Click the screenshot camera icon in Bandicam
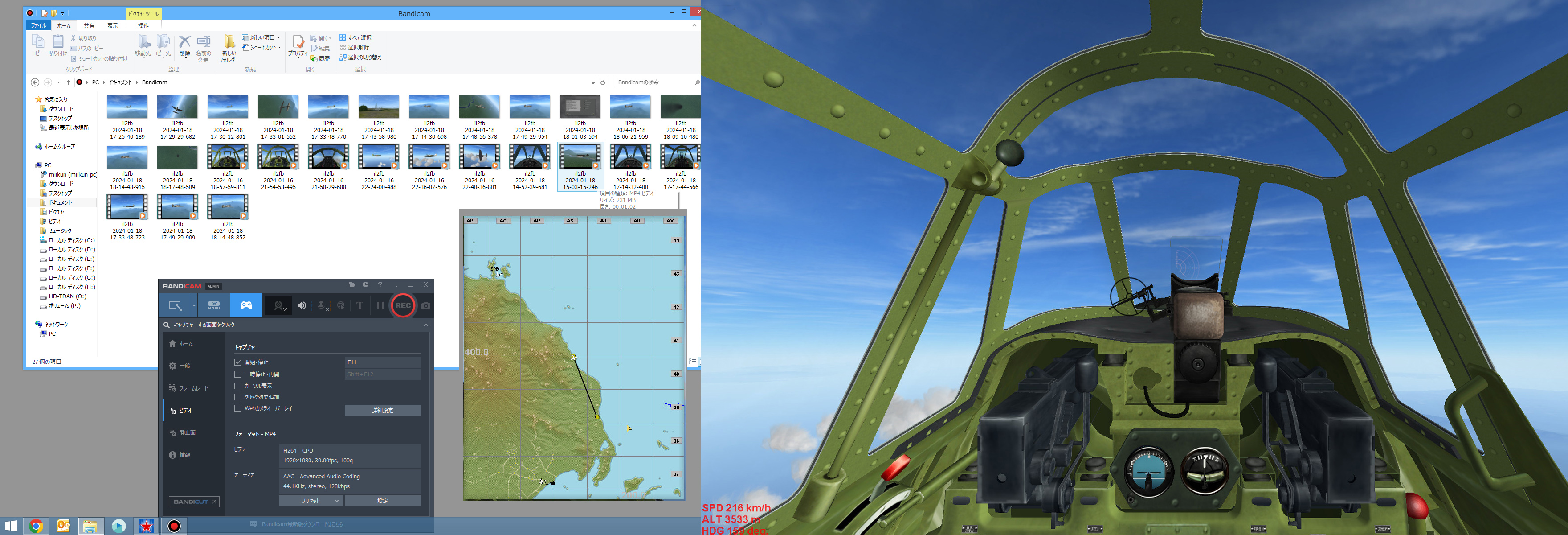1568x535 pixels. coord(425,305)
